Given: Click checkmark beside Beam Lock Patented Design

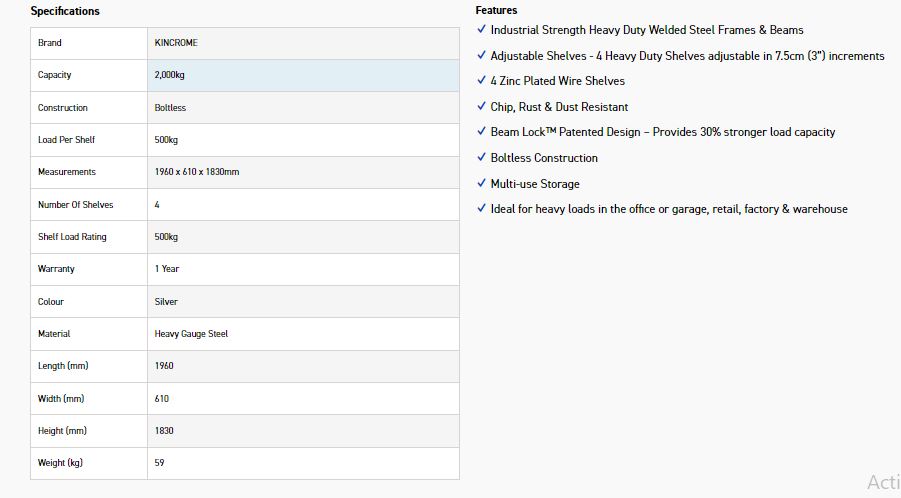Looking at the screenshot, I should click(x=482, y=132).
